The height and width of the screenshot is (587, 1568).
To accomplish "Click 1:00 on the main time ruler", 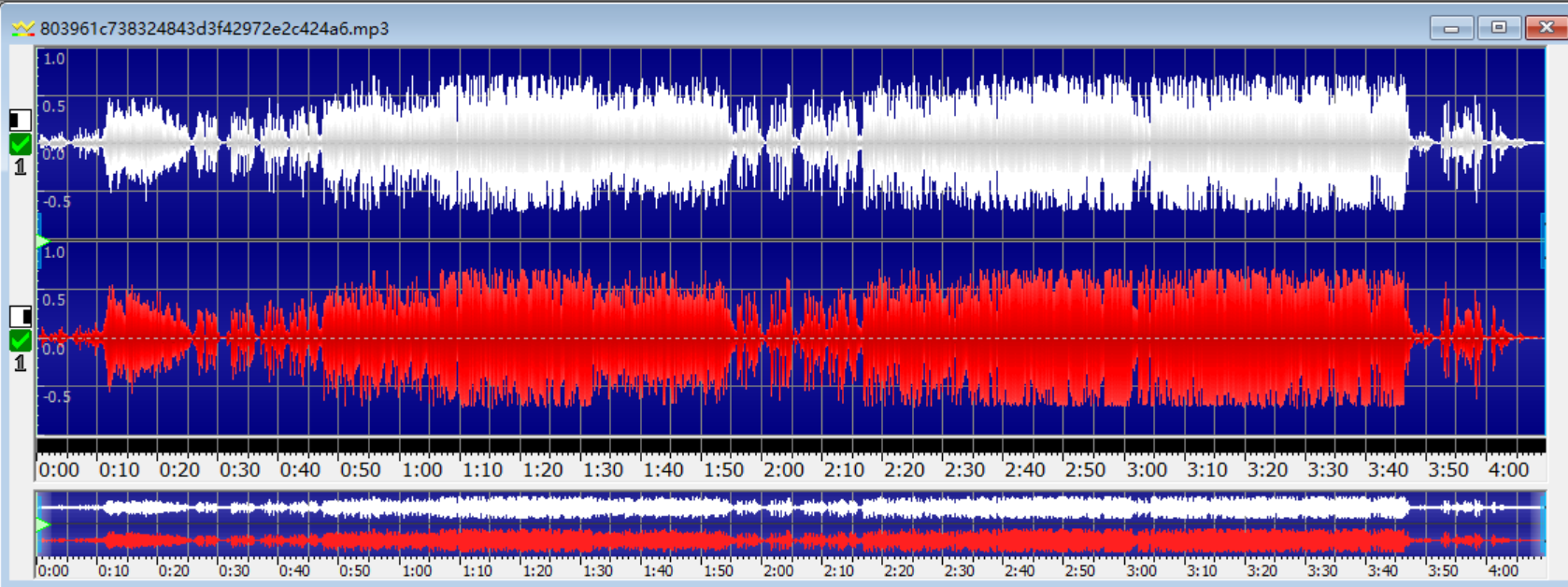I will point(421,469).
